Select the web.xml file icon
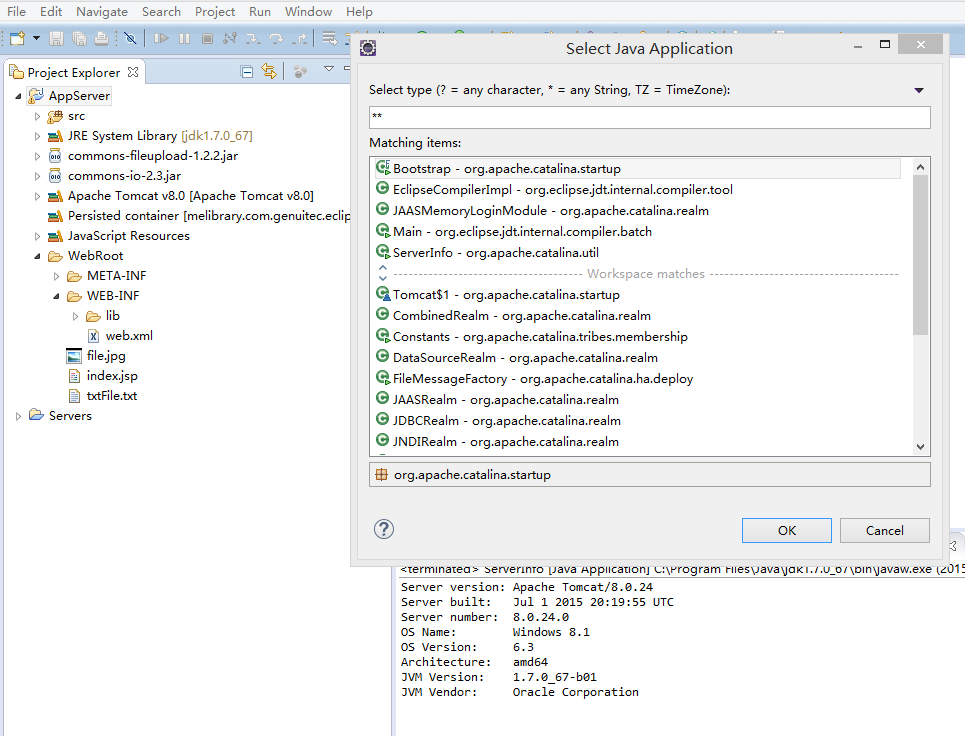965x736 pixels. coord(94,336)
